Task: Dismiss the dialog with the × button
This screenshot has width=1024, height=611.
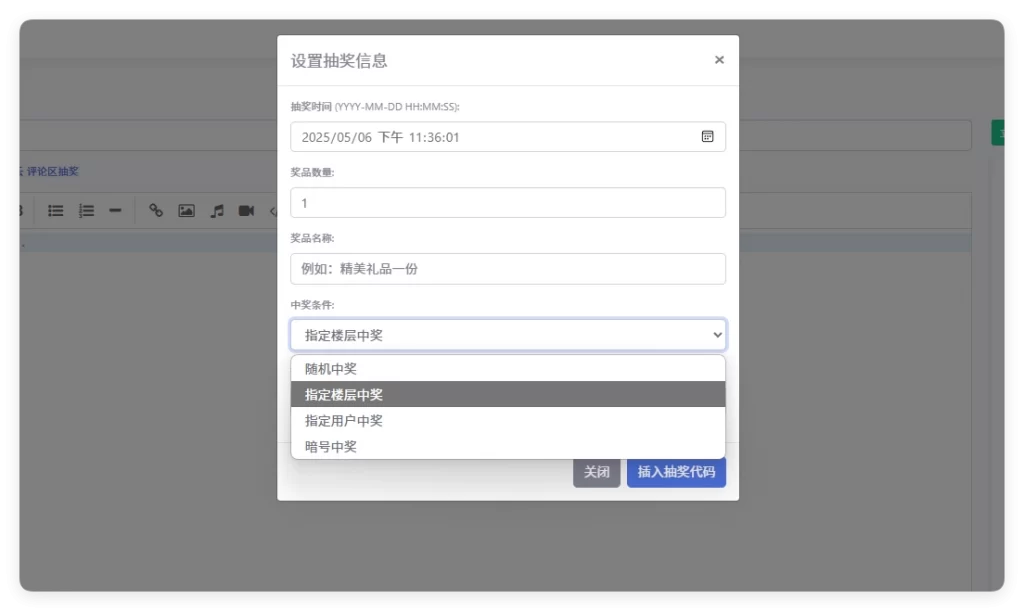Action: tap(719, 60)
